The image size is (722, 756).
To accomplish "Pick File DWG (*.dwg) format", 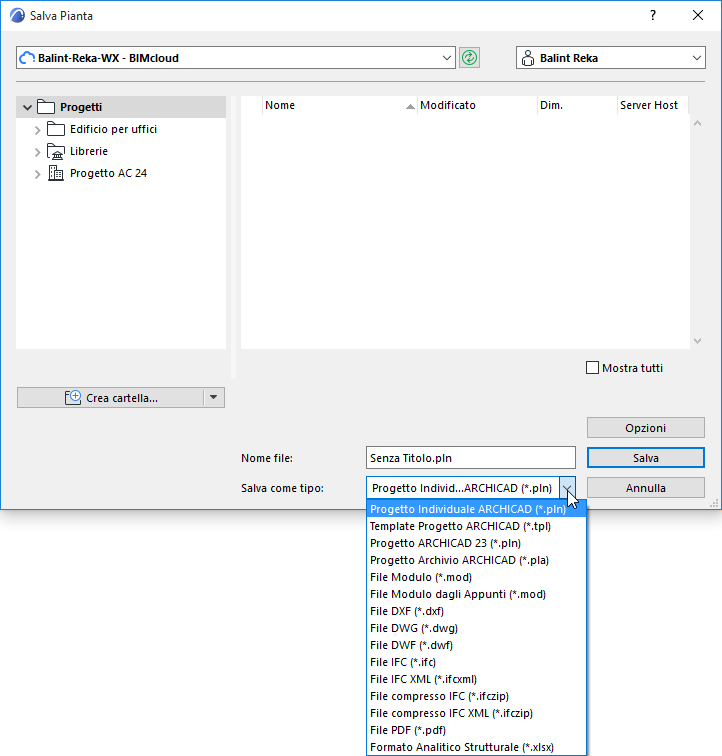I will [477, 628].
